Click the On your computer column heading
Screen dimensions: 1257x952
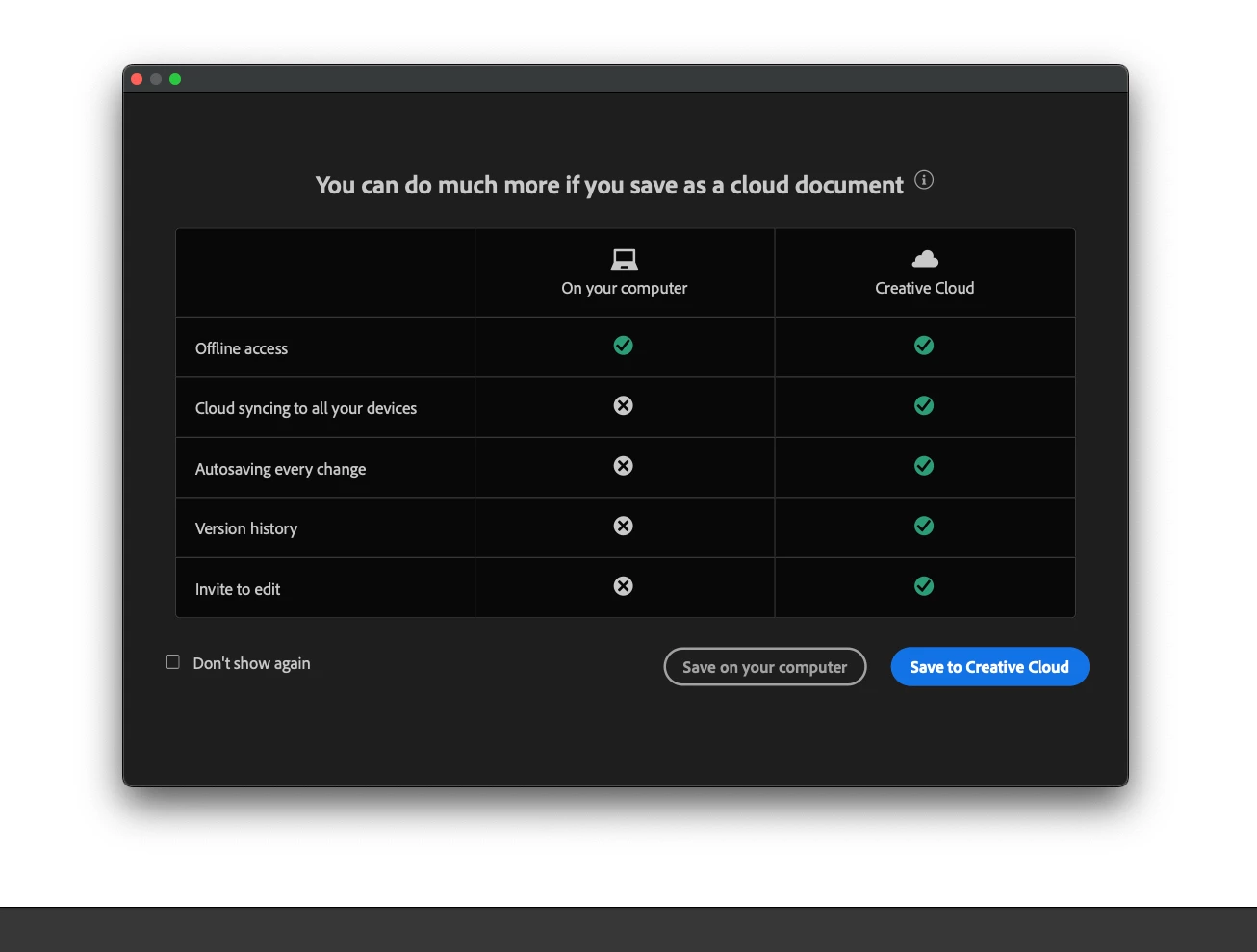tap(625, 288)
